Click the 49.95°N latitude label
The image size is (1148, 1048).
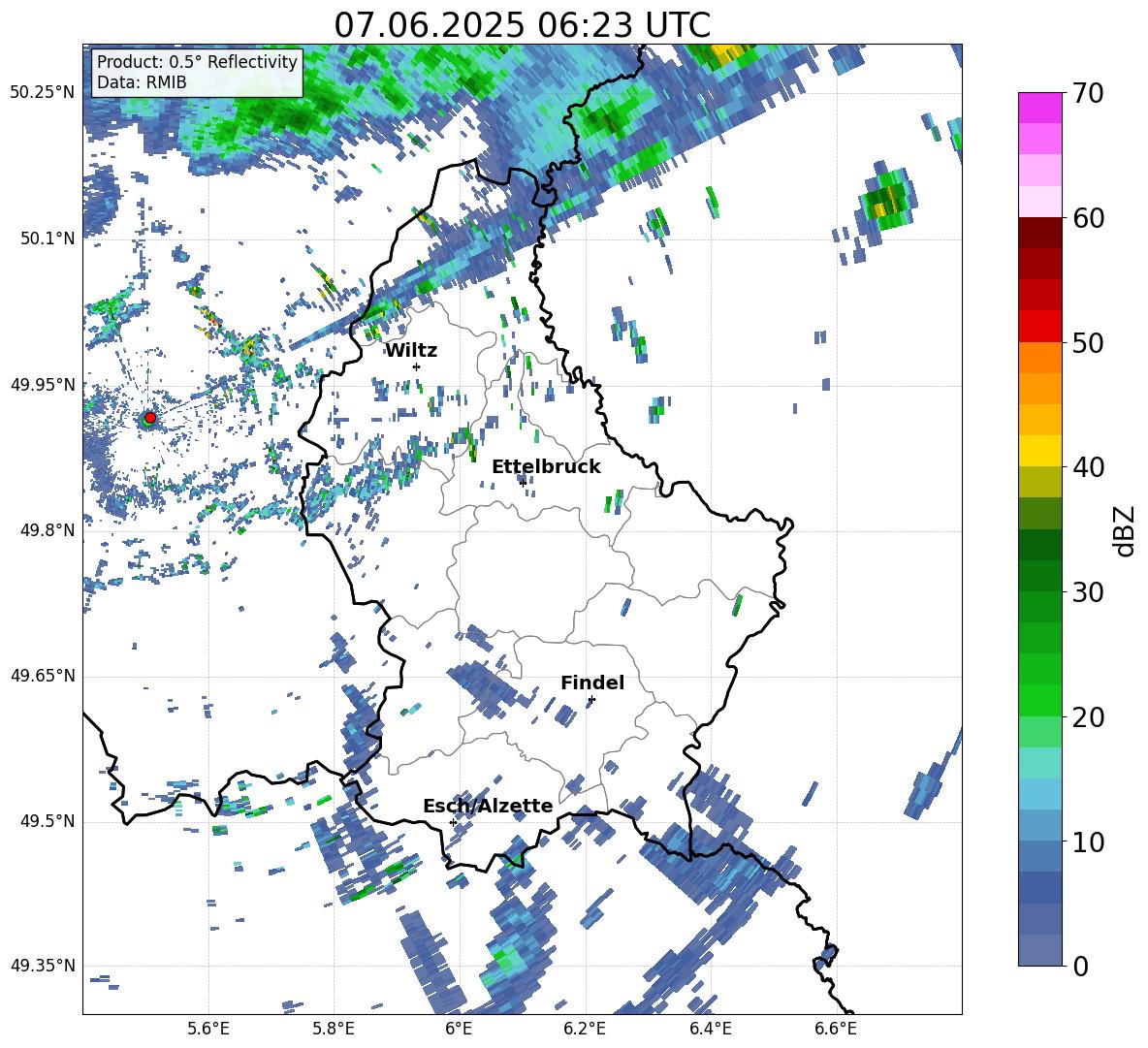pos(43,385)
